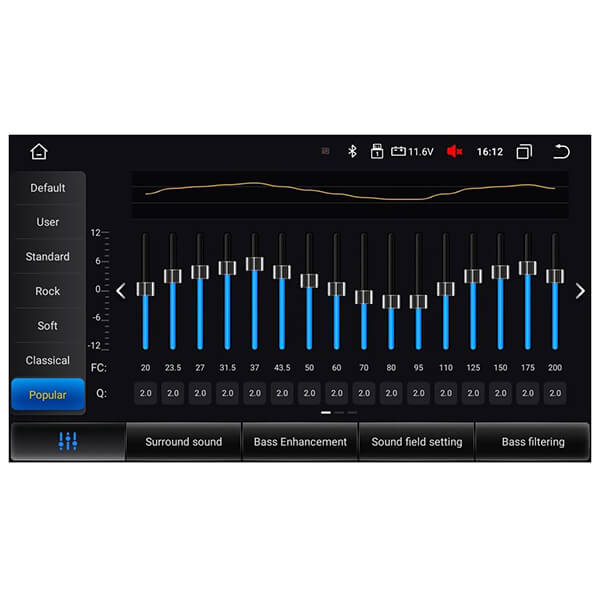Tap the Q value under 110 Hz
This screenshot has height=600, width=600.
click(446, 393)
